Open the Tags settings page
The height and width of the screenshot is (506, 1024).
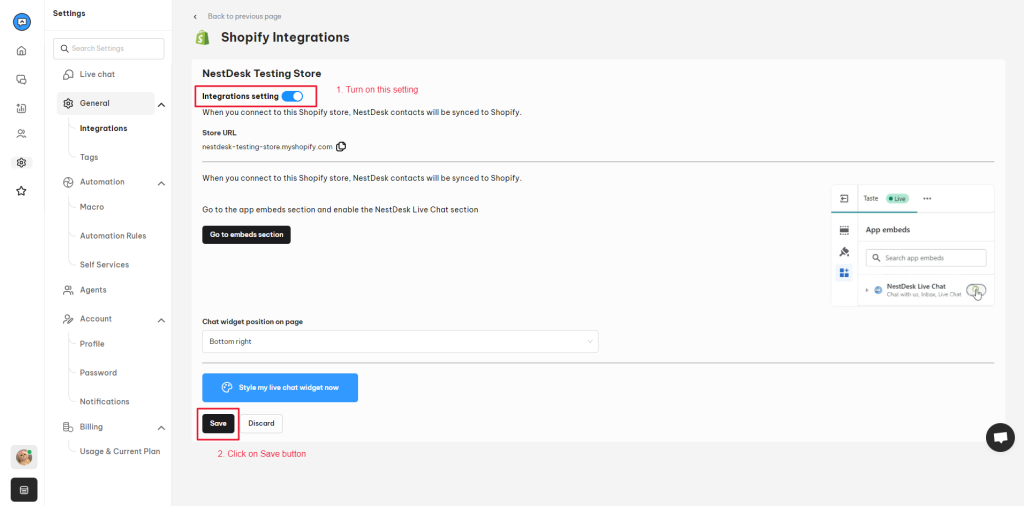click(89, 157)
